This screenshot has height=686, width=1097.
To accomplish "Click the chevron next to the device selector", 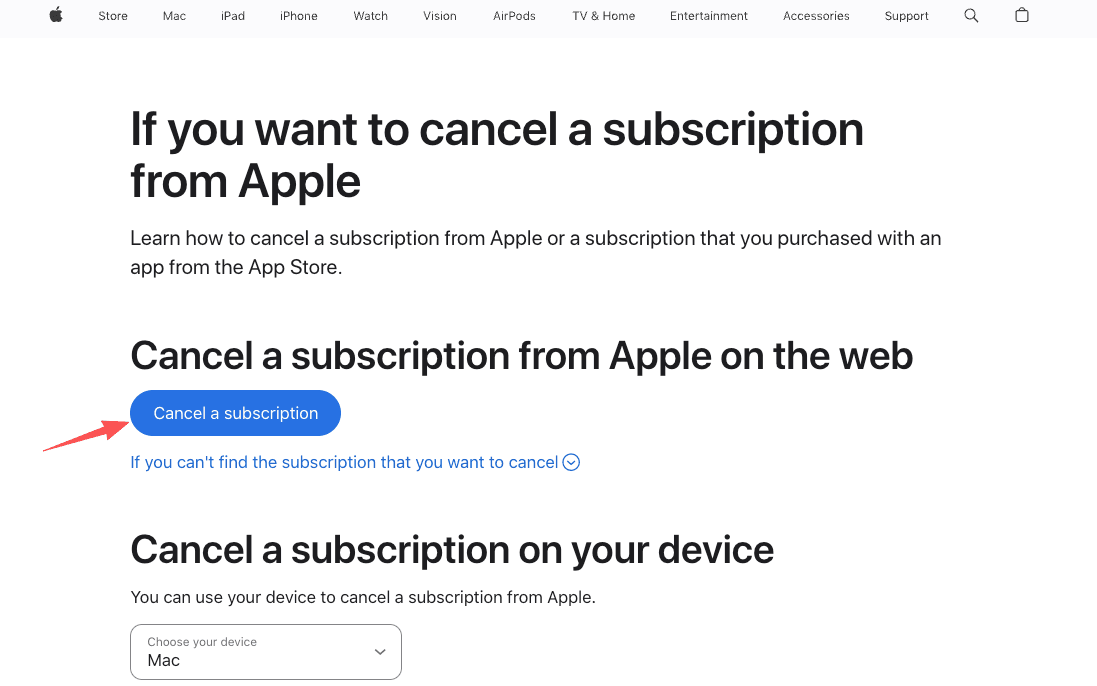I will click(x=379, y=651).
